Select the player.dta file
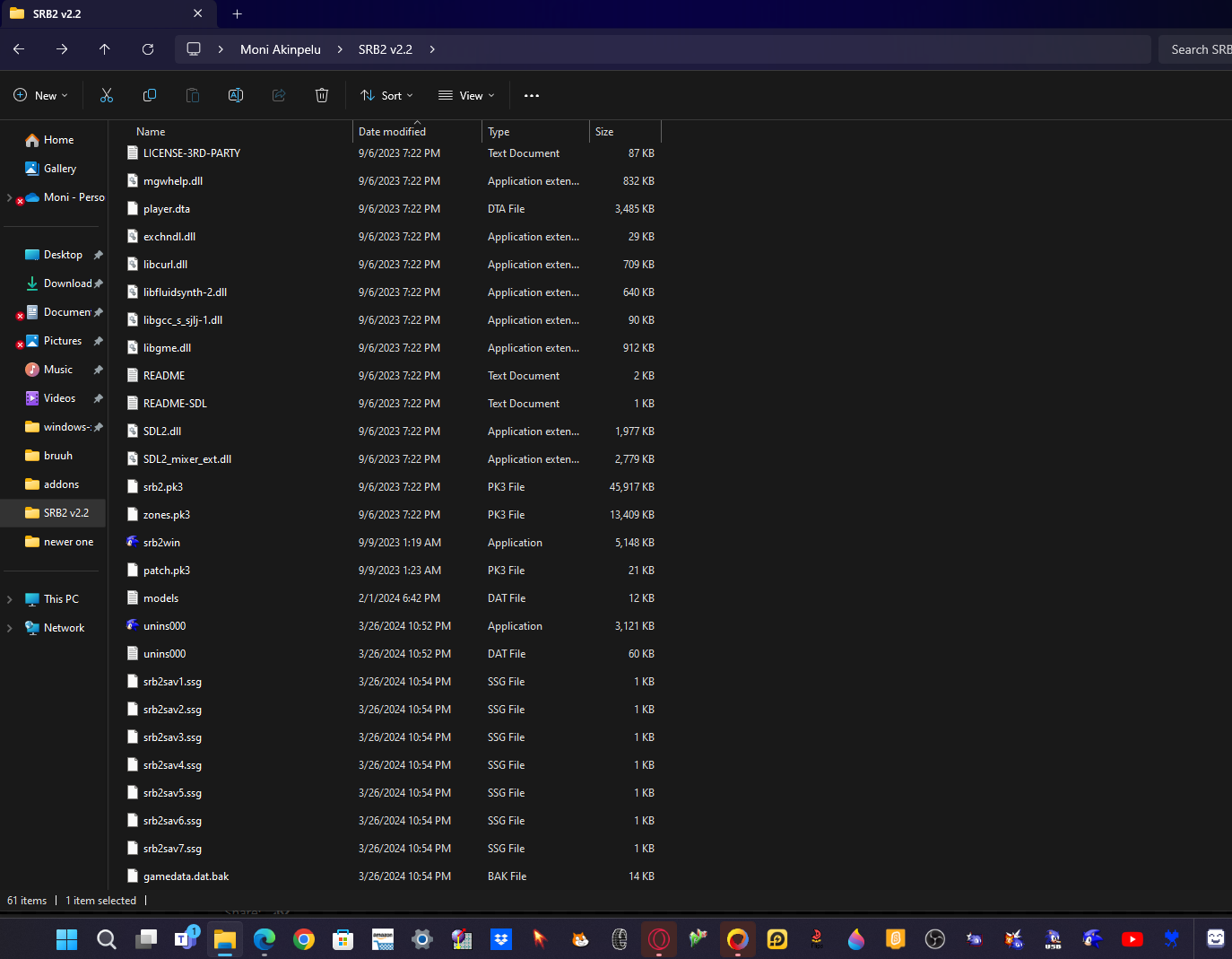This screenshot has height=959, width=1232. tap(393, 209)
